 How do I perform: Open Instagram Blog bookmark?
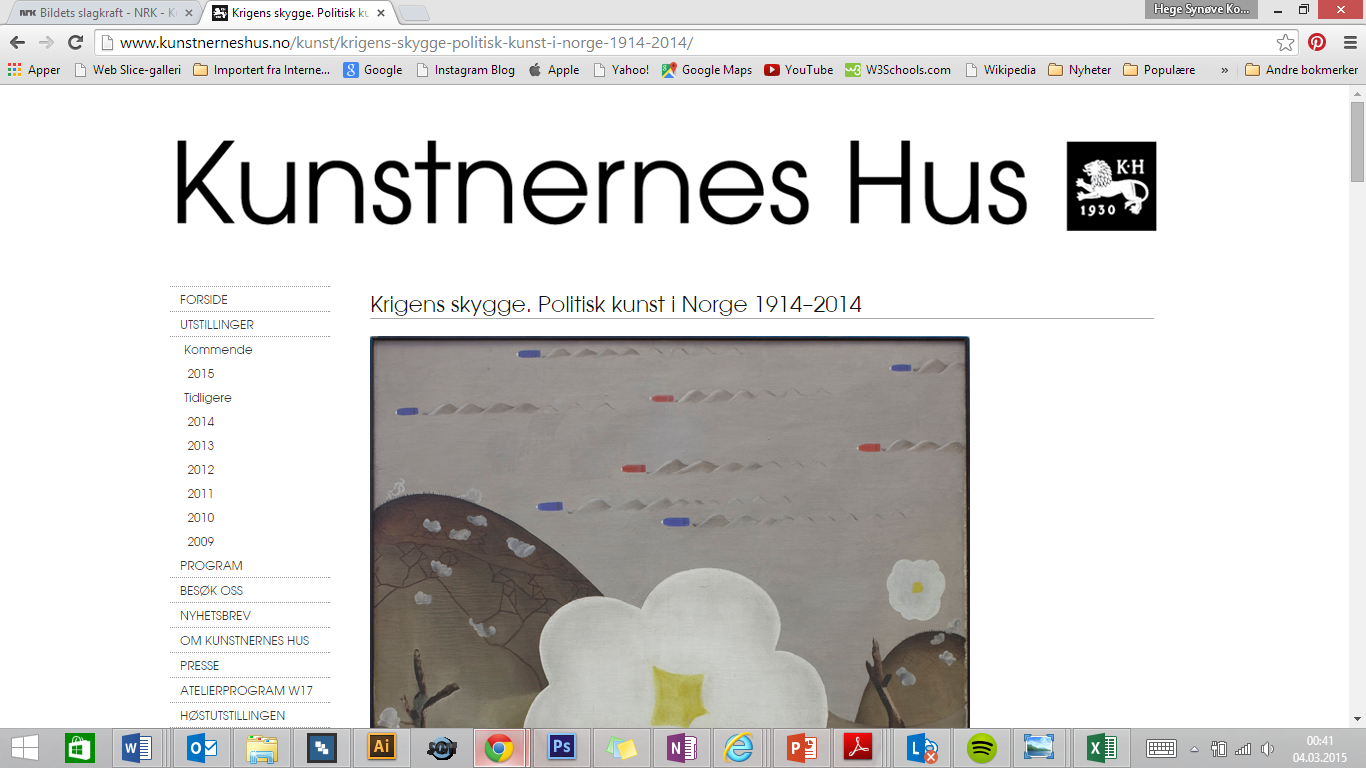tap(465, 70)
